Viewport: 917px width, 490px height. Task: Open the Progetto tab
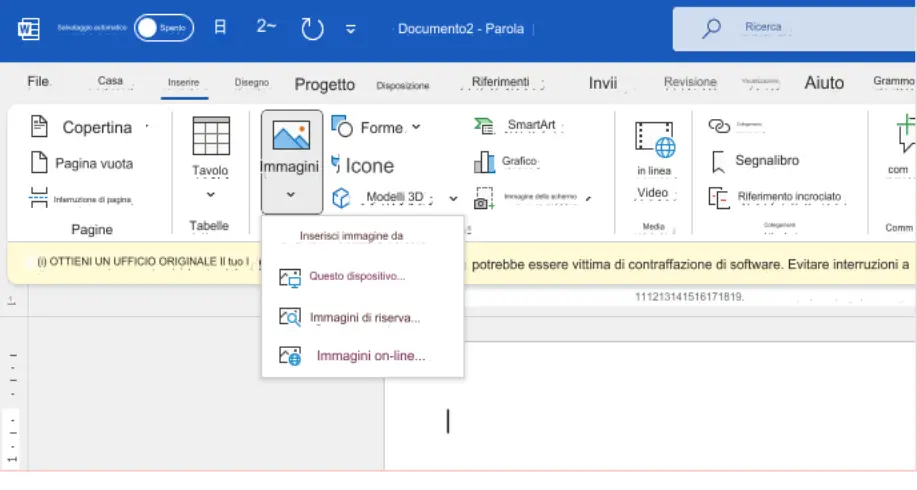click(x=325, y=85)
